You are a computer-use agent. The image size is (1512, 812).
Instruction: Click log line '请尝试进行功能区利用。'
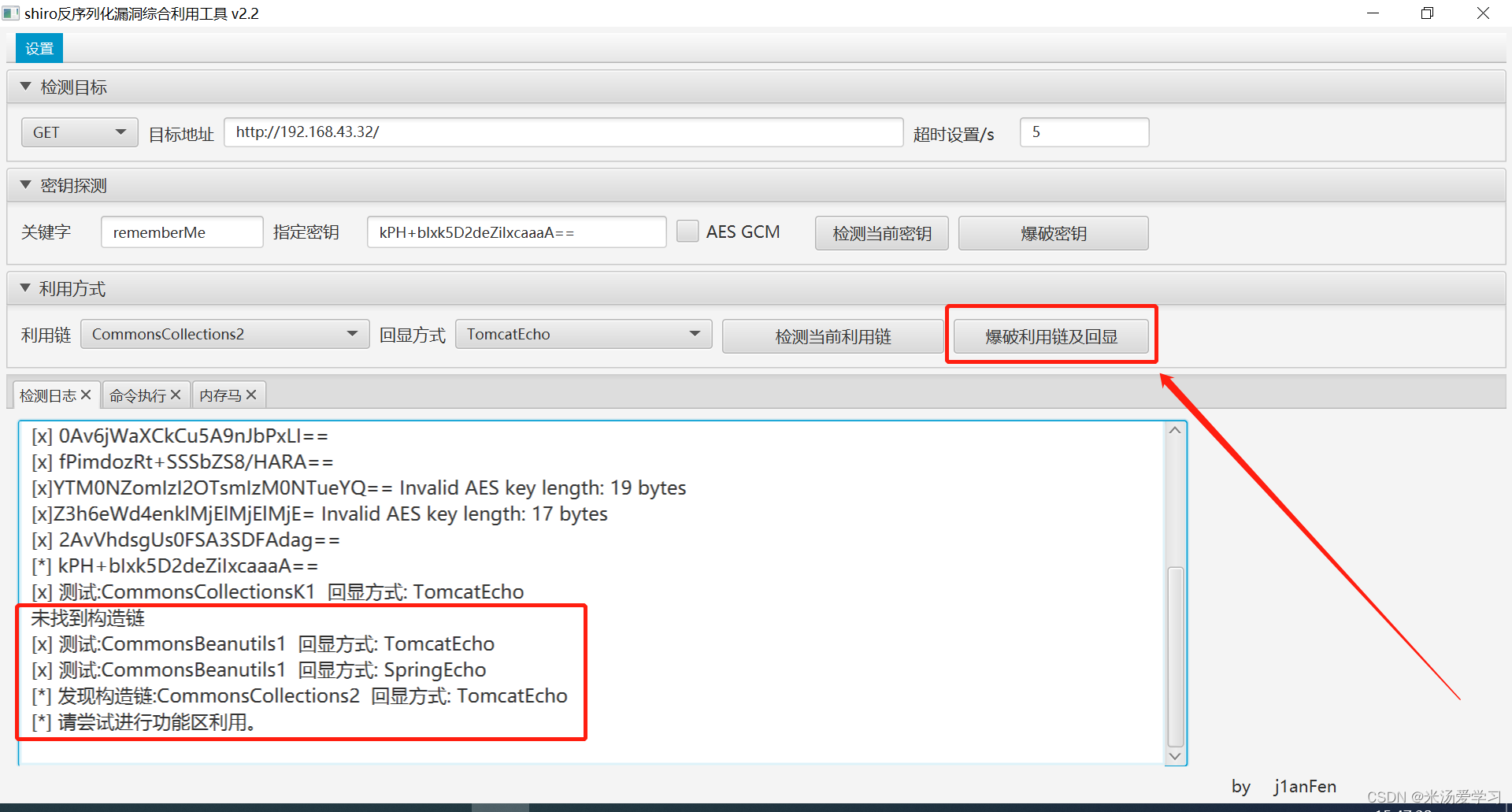(x=144, y=721)
